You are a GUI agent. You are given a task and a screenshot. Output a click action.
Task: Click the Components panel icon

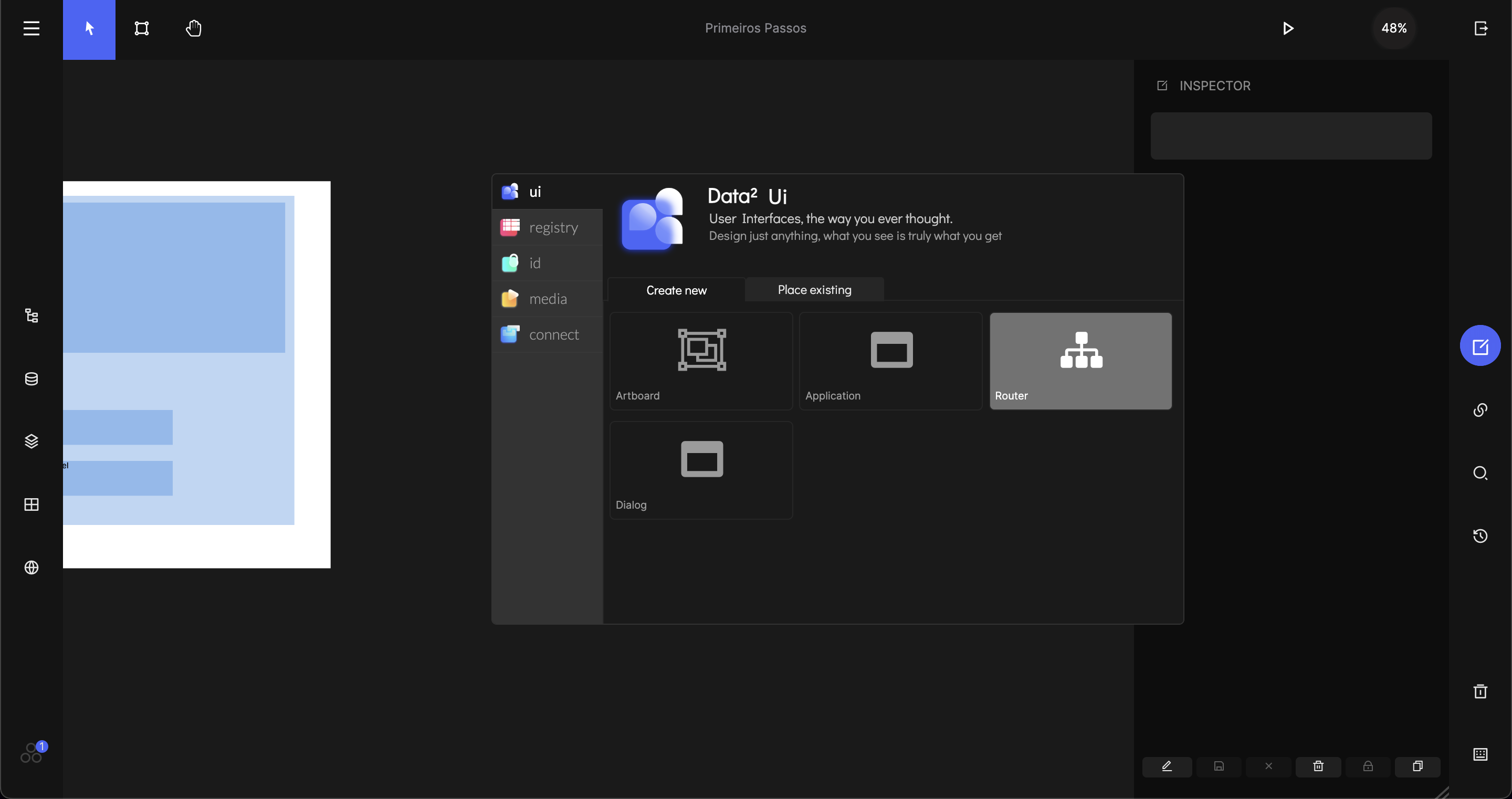tap(31, 504)
